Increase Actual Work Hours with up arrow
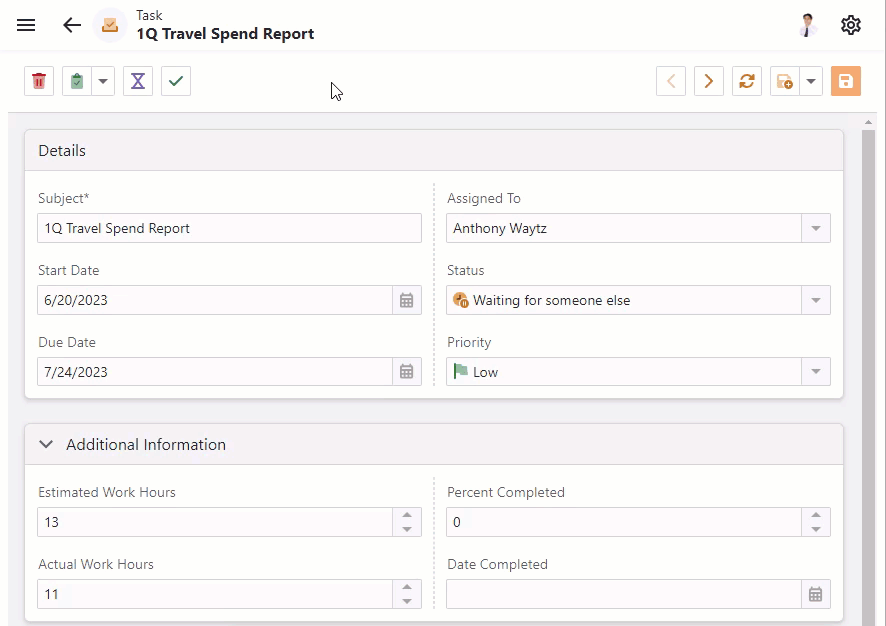 click(407, 586)
